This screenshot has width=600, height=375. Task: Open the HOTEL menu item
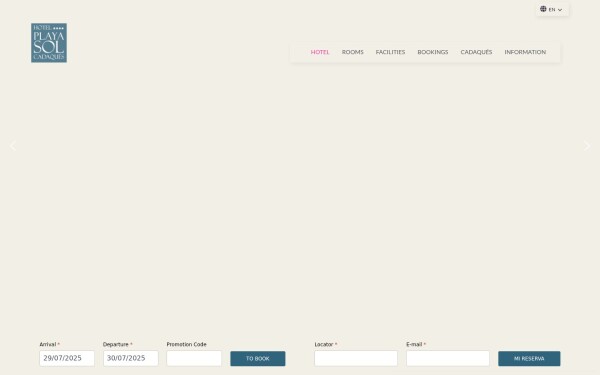pos(320,52)
